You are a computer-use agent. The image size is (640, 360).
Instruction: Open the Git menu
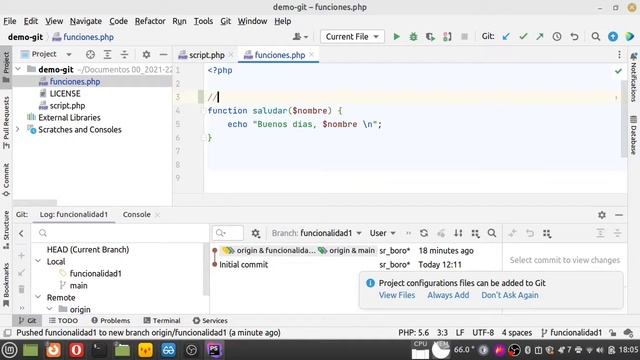click(x=226, y=21)
